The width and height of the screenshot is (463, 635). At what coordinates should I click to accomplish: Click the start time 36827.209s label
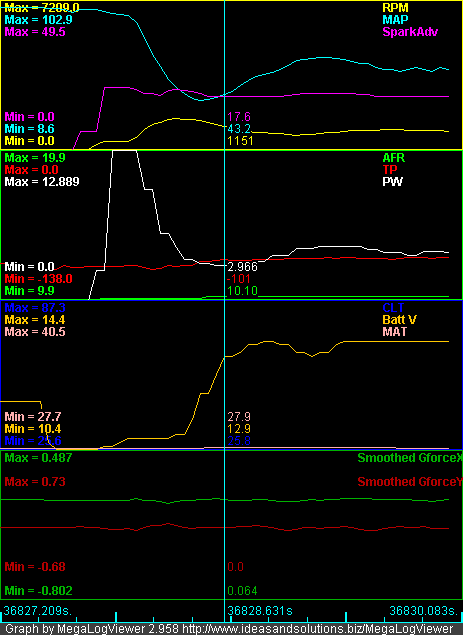[x=38, y=611]
